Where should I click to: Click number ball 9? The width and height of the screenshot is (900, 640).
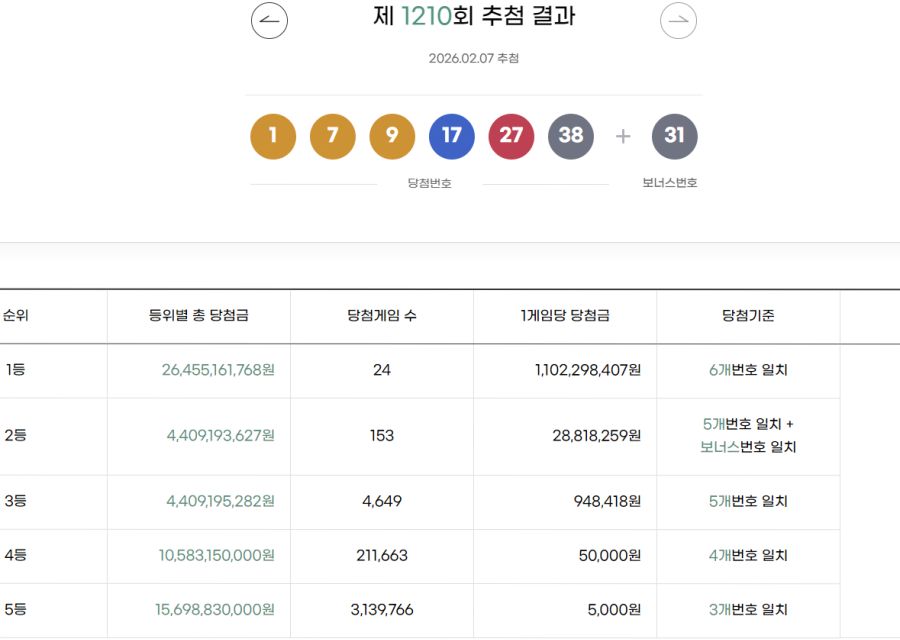pos(392,136)
